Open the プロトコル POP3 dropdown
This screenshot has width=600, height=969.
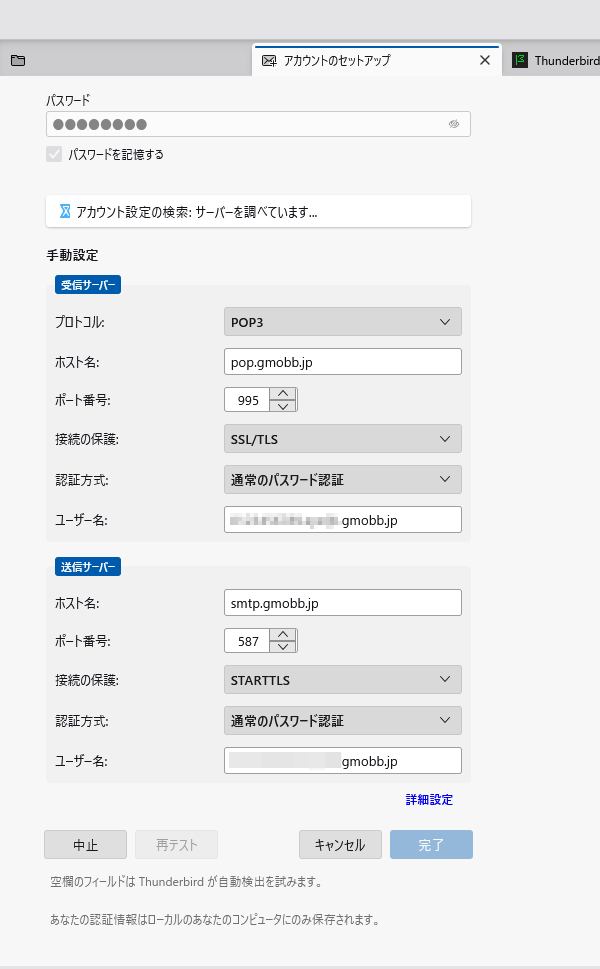pos(342,322)
